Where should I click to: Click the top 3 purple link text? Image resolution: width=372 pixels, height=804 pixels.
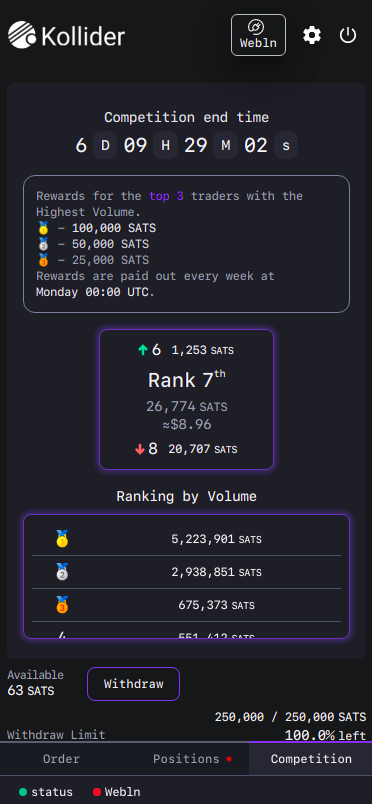166,196
